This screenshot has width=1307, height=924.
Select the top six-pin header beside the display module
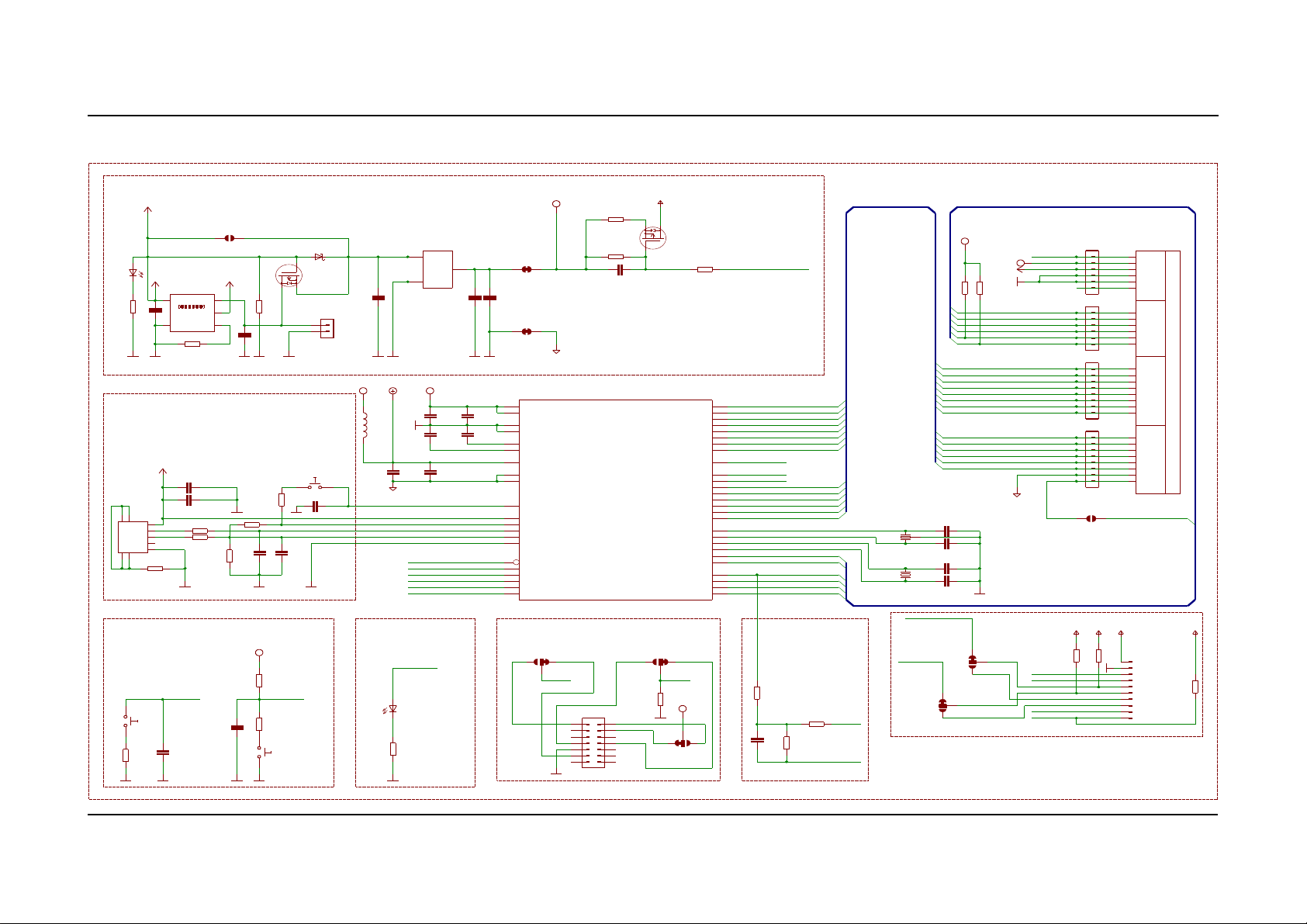[1092, 272]
